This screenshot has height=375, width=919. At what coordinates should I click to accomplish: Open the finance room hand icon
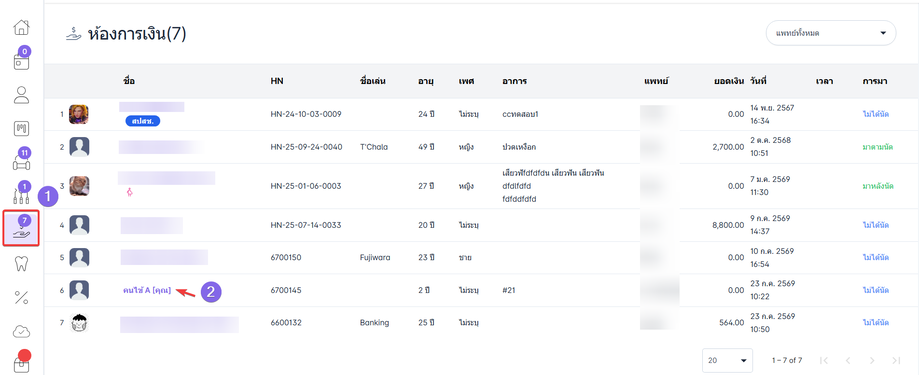point(21,229)
